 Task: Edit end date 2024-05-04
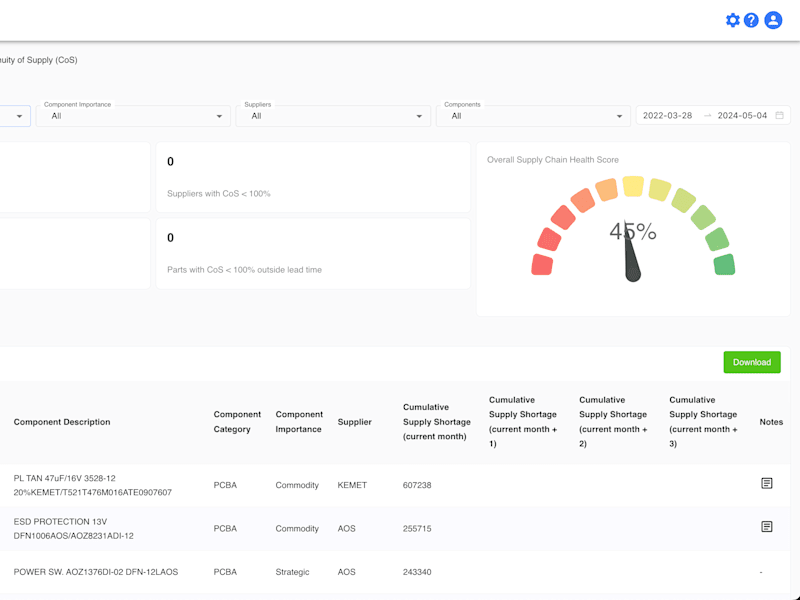[x=742, y=116]
